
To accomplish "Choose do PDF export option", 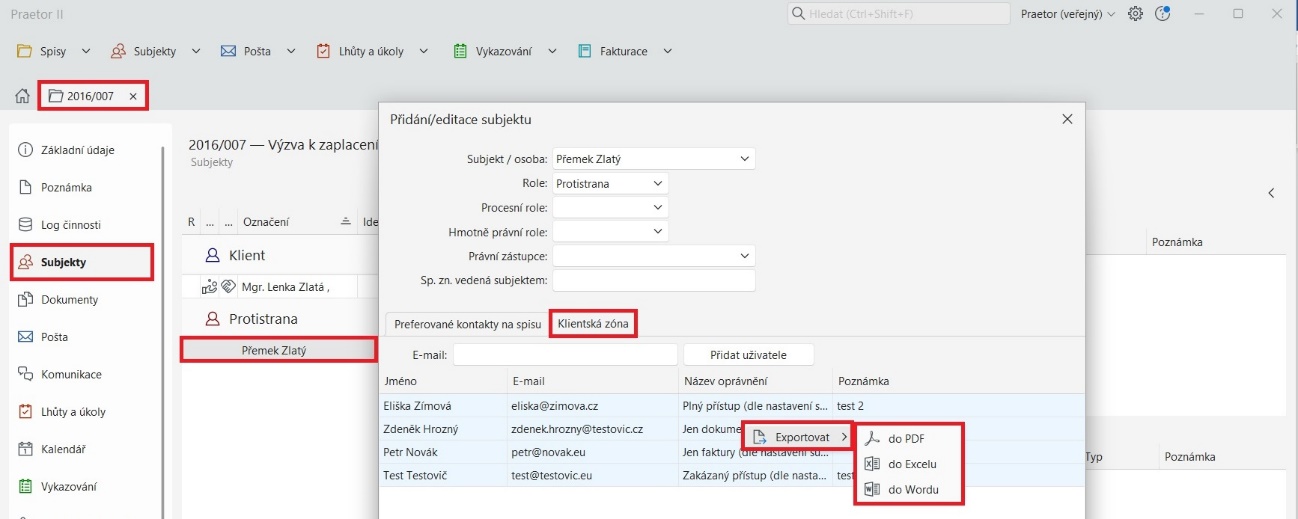I will pos(909,438).
